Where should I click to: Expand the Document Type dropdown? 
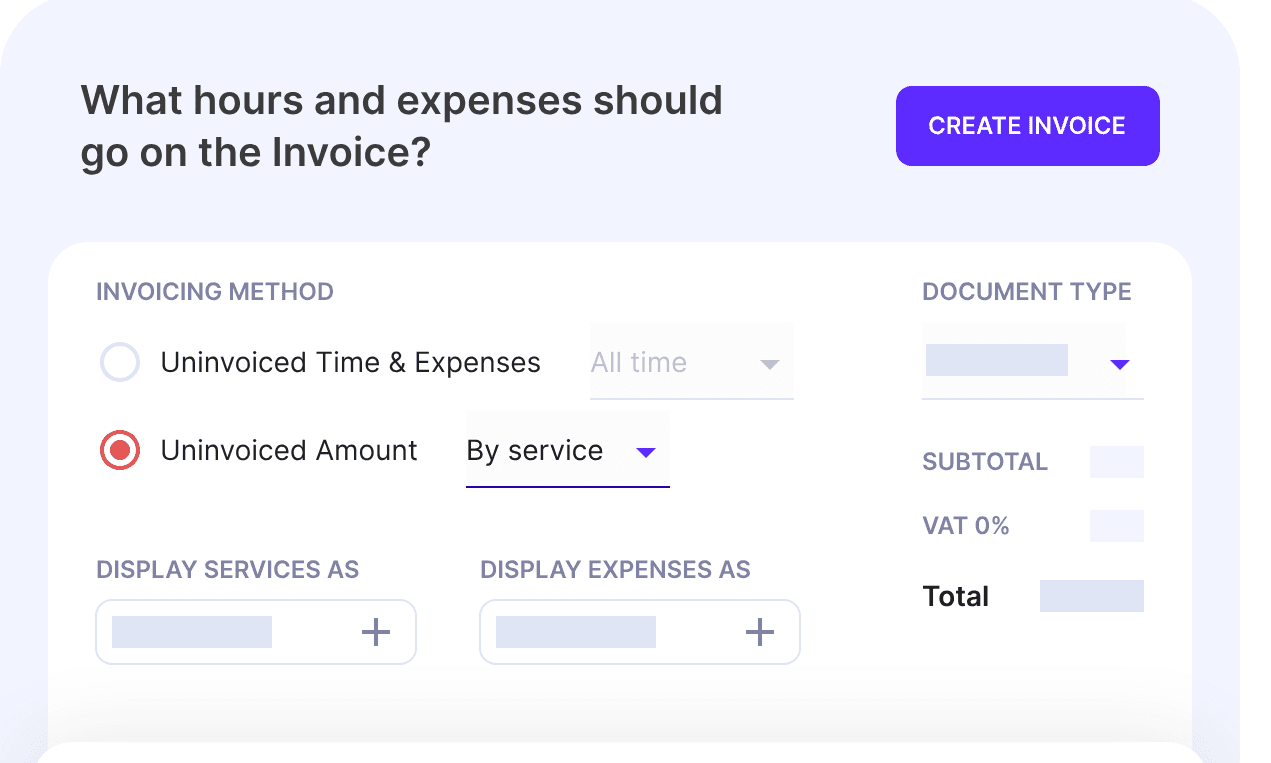[1033, 362]
